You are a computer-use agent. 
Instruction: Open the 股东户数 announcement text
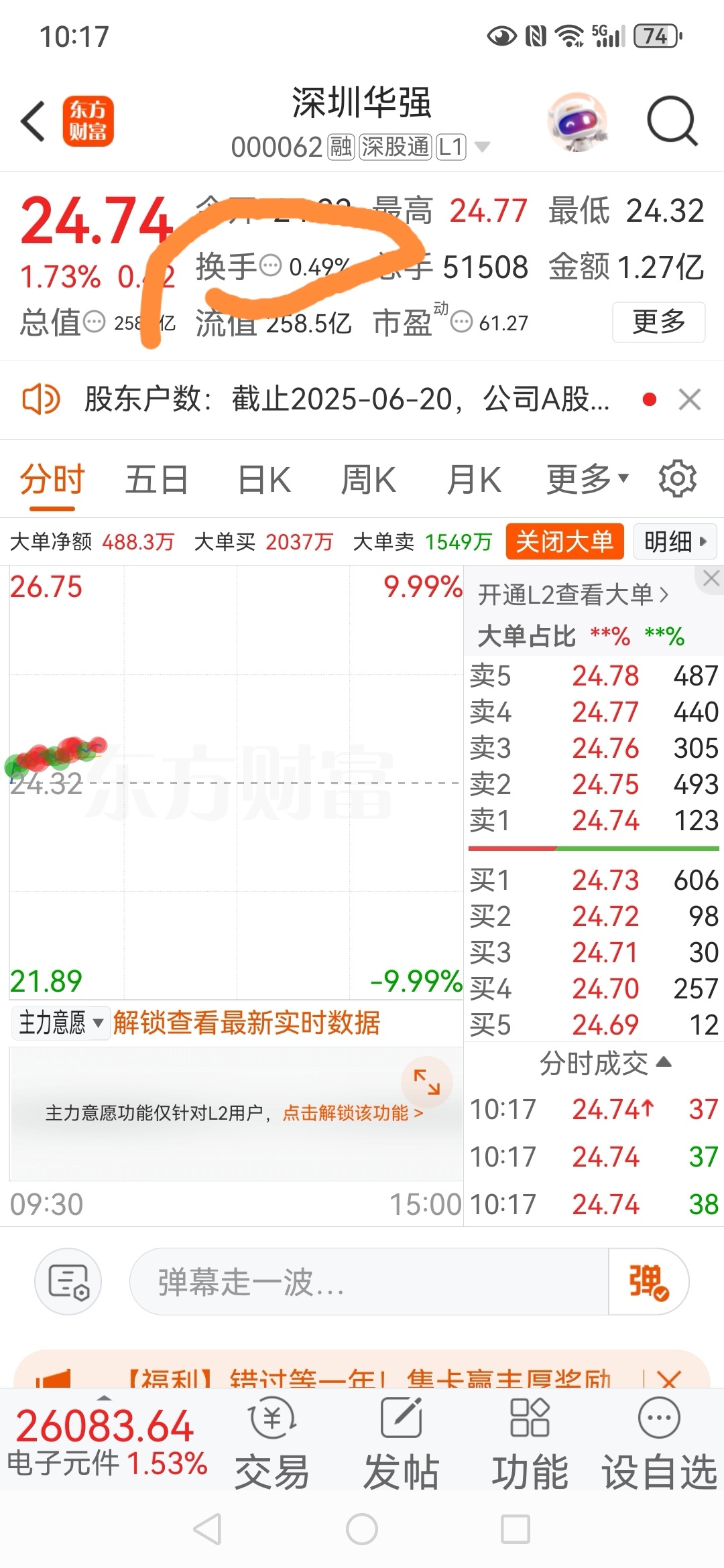pos(347,399)
